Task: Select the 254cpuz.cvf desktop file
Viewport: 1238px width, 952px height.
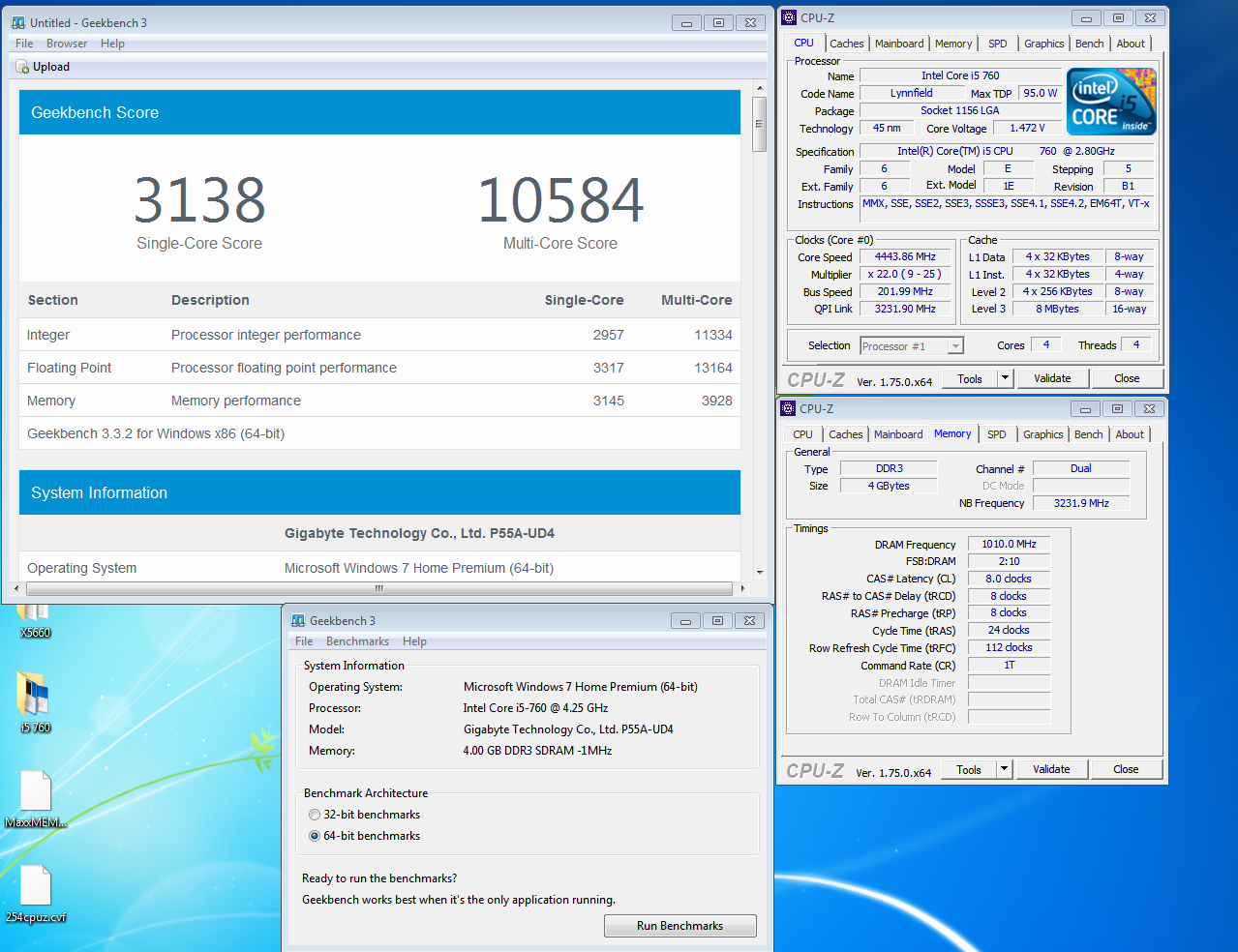Action: (36, 894)
